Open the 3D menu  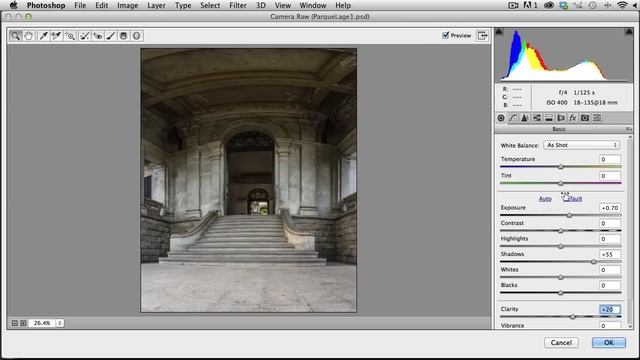260,5
